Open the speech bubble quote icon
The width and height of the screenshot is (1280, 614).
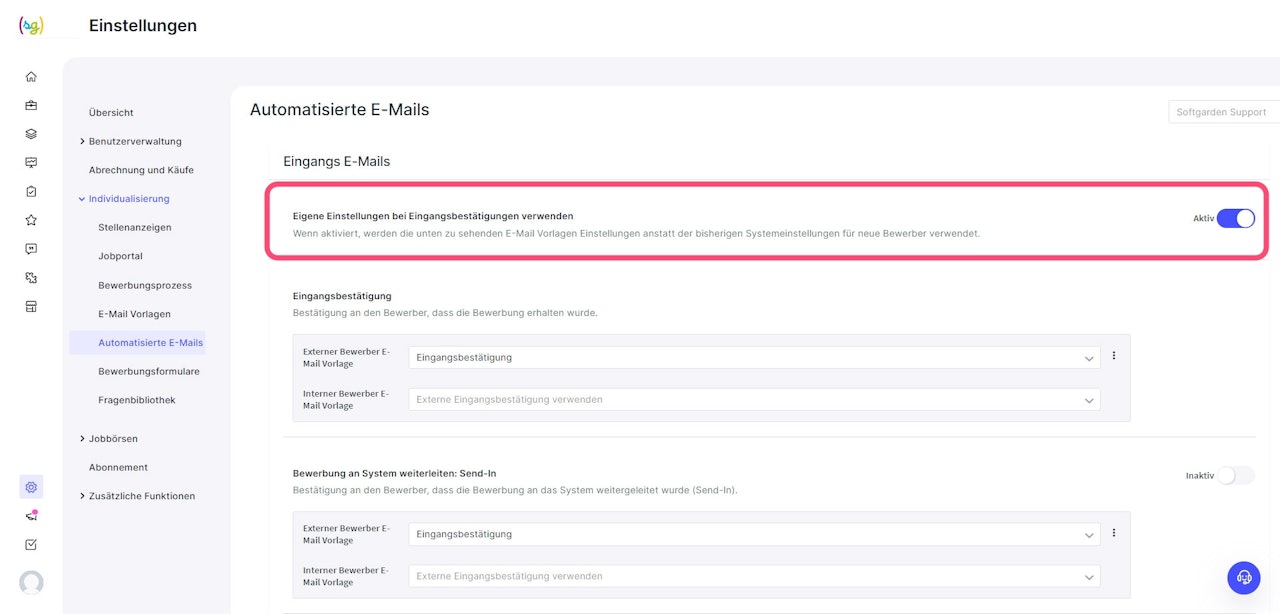[x=31, y=249]
